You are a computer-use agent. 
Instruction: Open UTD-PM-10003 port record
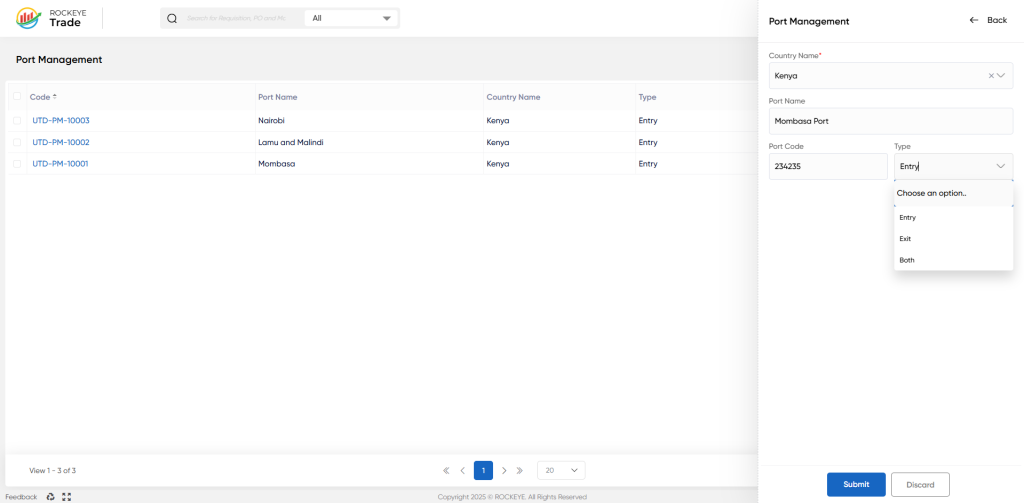tap(61, 120)
